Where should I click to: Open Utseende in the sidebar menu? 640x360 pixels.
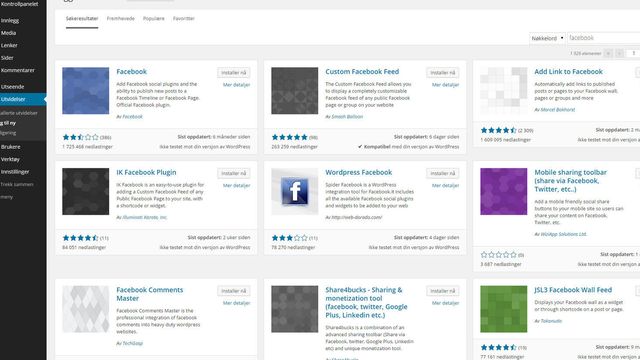[x=12, y=87]
